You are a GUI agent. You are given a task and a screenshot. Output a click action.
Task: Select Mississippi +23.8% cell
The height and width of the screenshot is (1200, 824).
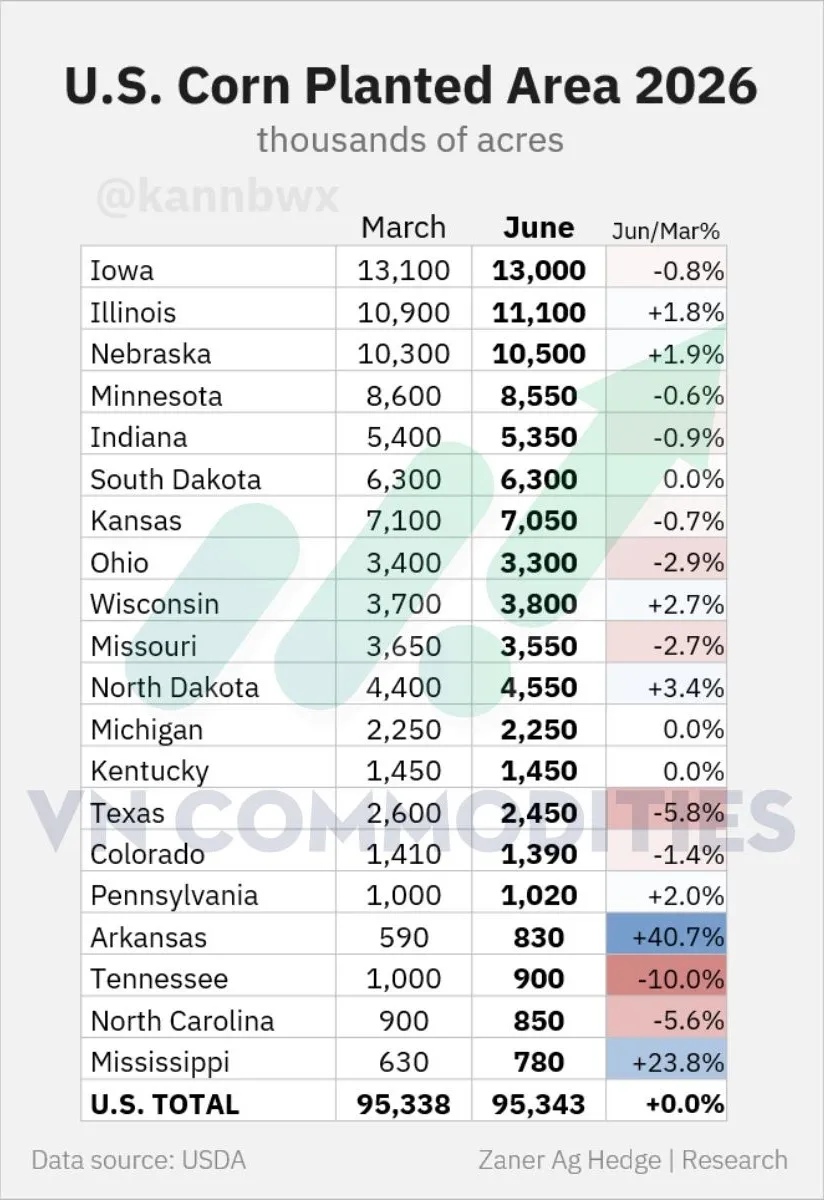pyautogui.click(x=667, y=1062)
